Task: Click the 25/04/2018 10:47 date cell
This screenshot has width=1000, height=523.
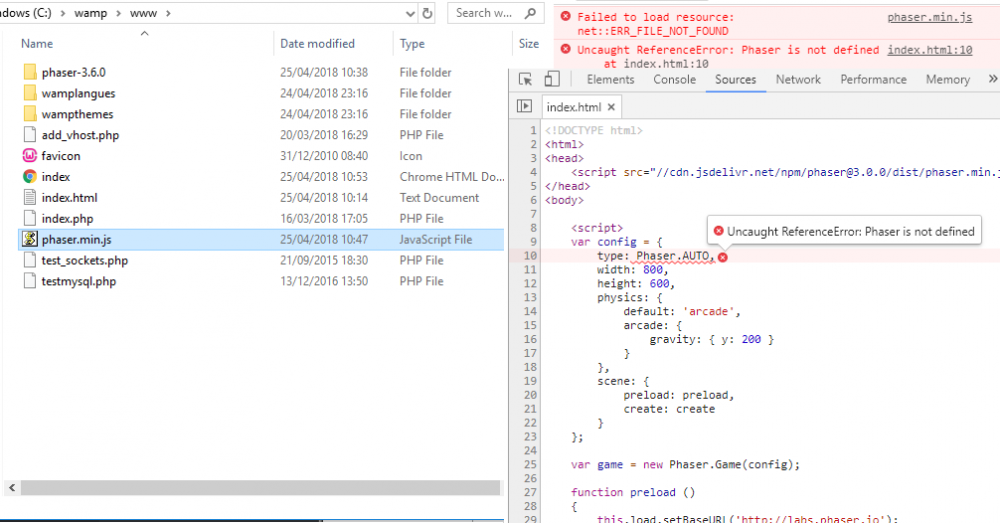Action: click(x=324, y=239)
